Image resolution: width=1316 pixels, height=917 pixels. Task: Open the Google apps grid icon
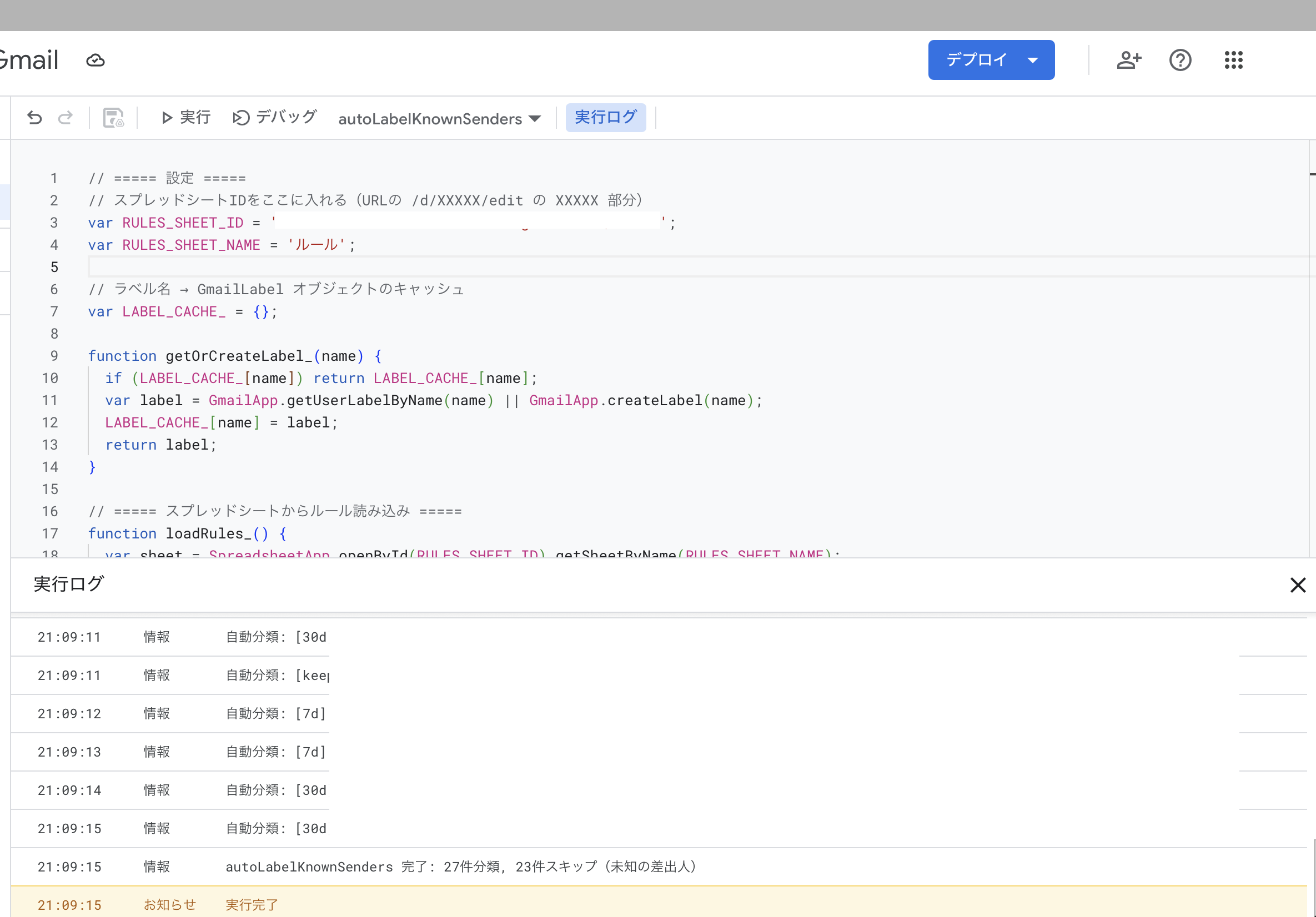1233,59
